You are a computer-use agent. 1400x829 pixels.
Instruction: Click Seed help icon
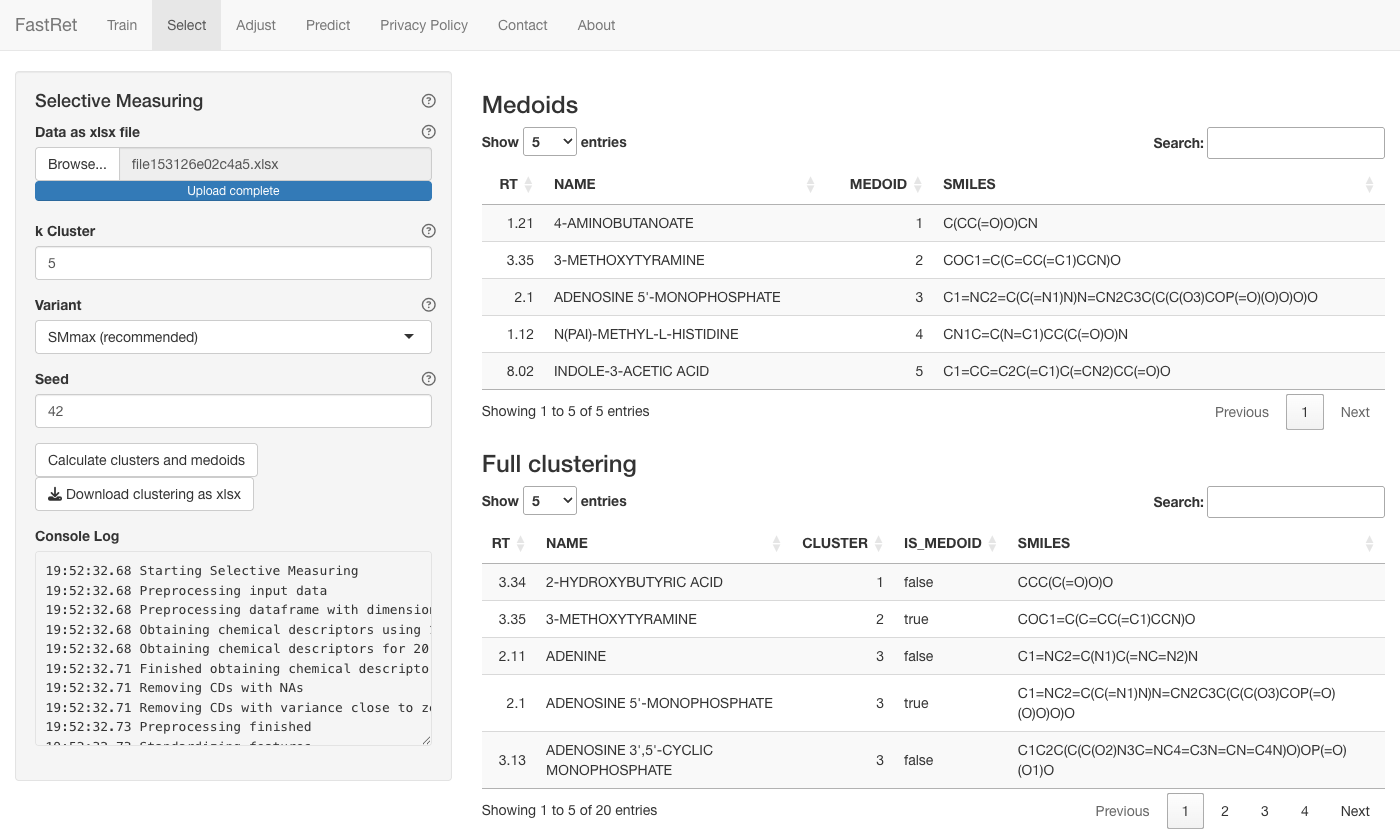coord(429,379)
